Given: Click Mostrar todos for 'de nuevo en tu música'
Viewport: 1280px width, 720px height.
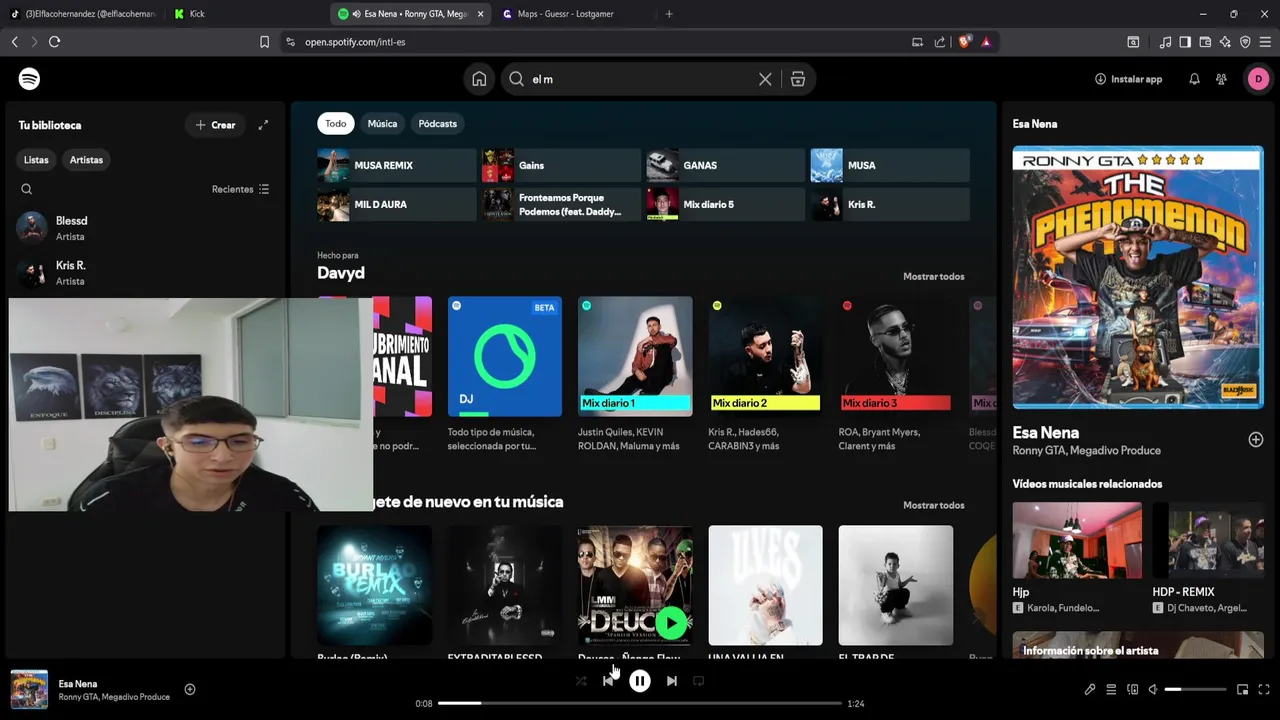Looking at the screenshot, I should [x=933, y=505].
